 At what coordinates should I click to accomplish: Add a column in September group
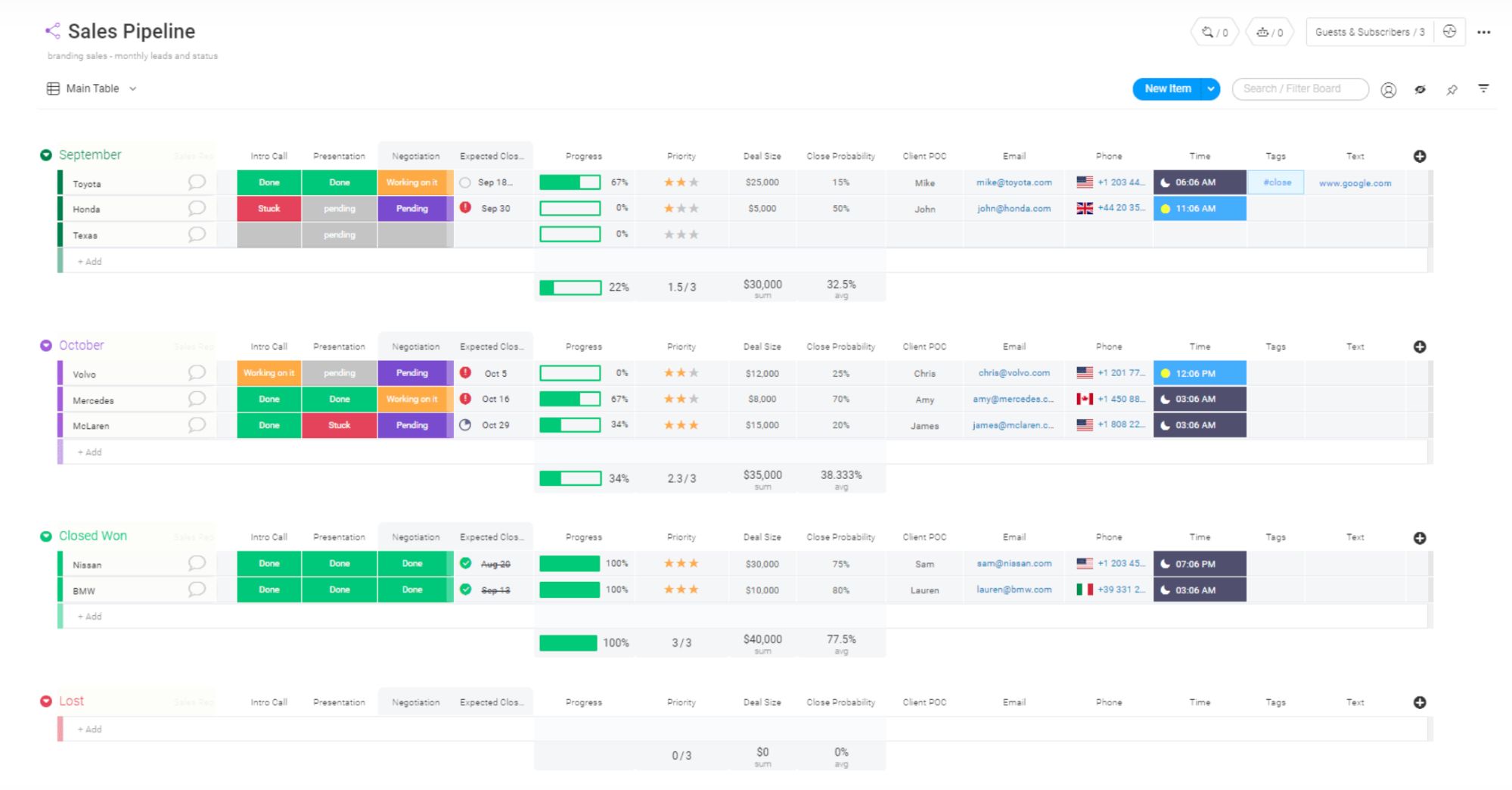tap(1420, 156)
